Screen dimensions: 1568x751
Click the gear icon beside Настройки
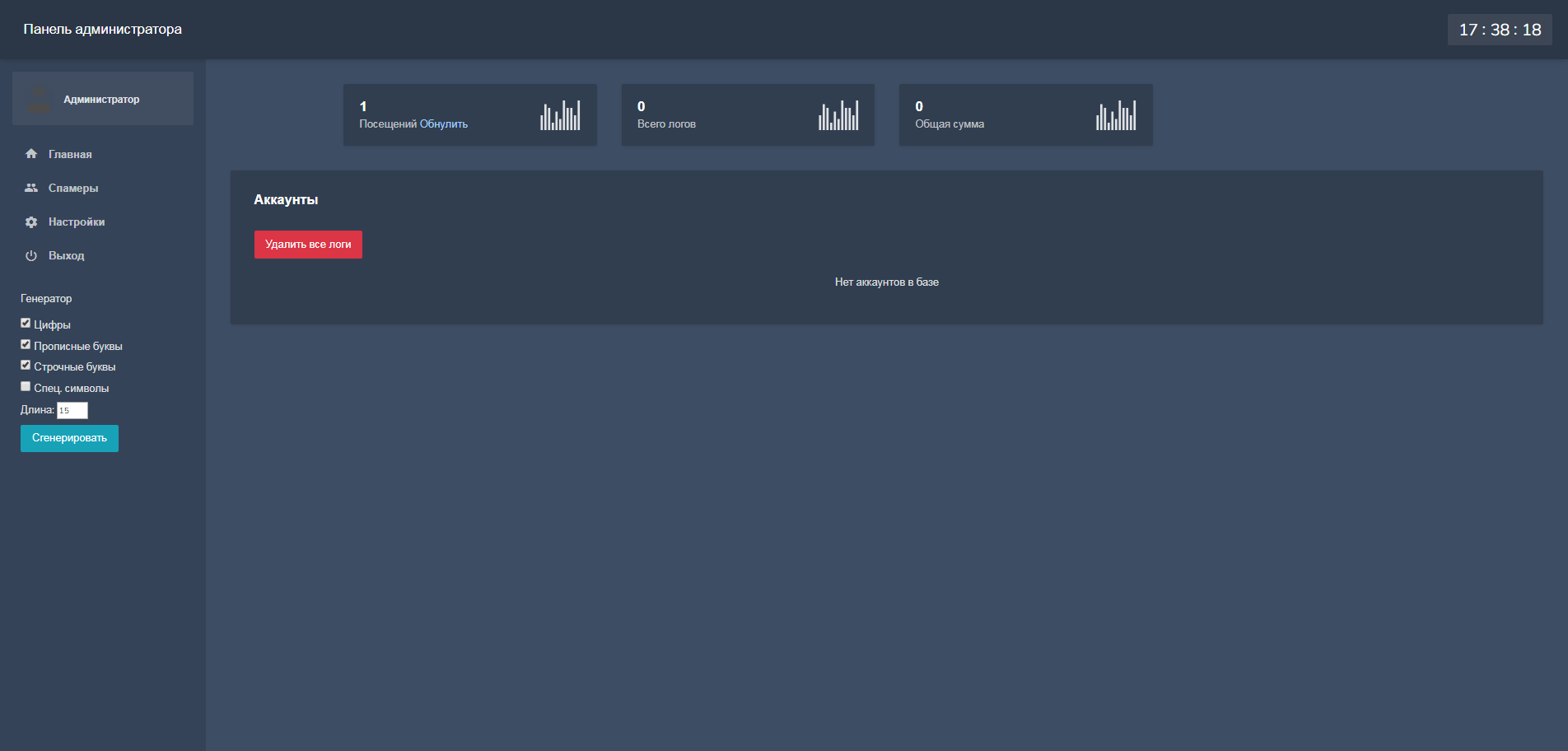pos(31,222)
